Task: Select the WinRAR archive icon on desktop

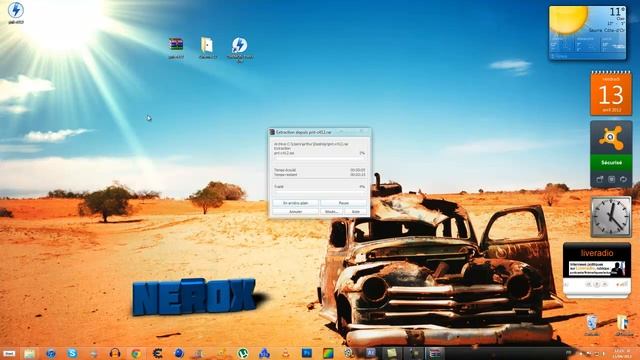Action: tap(176, 48)
